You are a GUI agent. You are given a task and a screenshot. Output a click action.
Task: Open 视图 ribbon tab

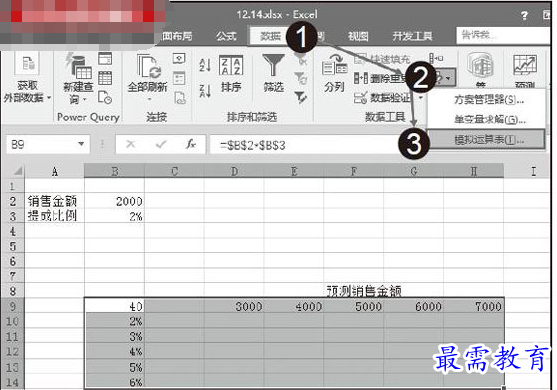click(358, 36)
